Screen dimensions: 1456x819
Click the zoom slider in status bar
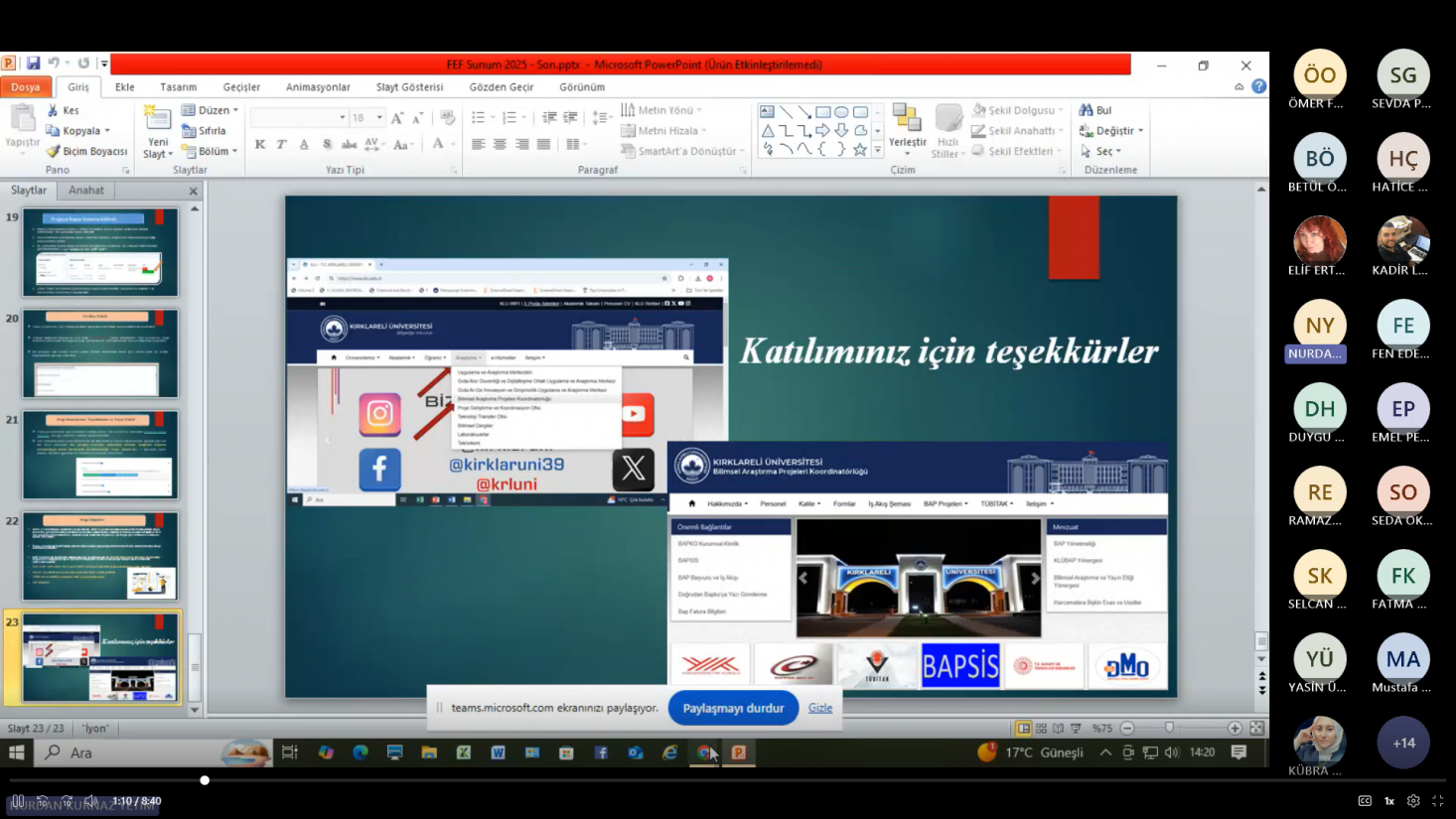[x=1169, y=728]
